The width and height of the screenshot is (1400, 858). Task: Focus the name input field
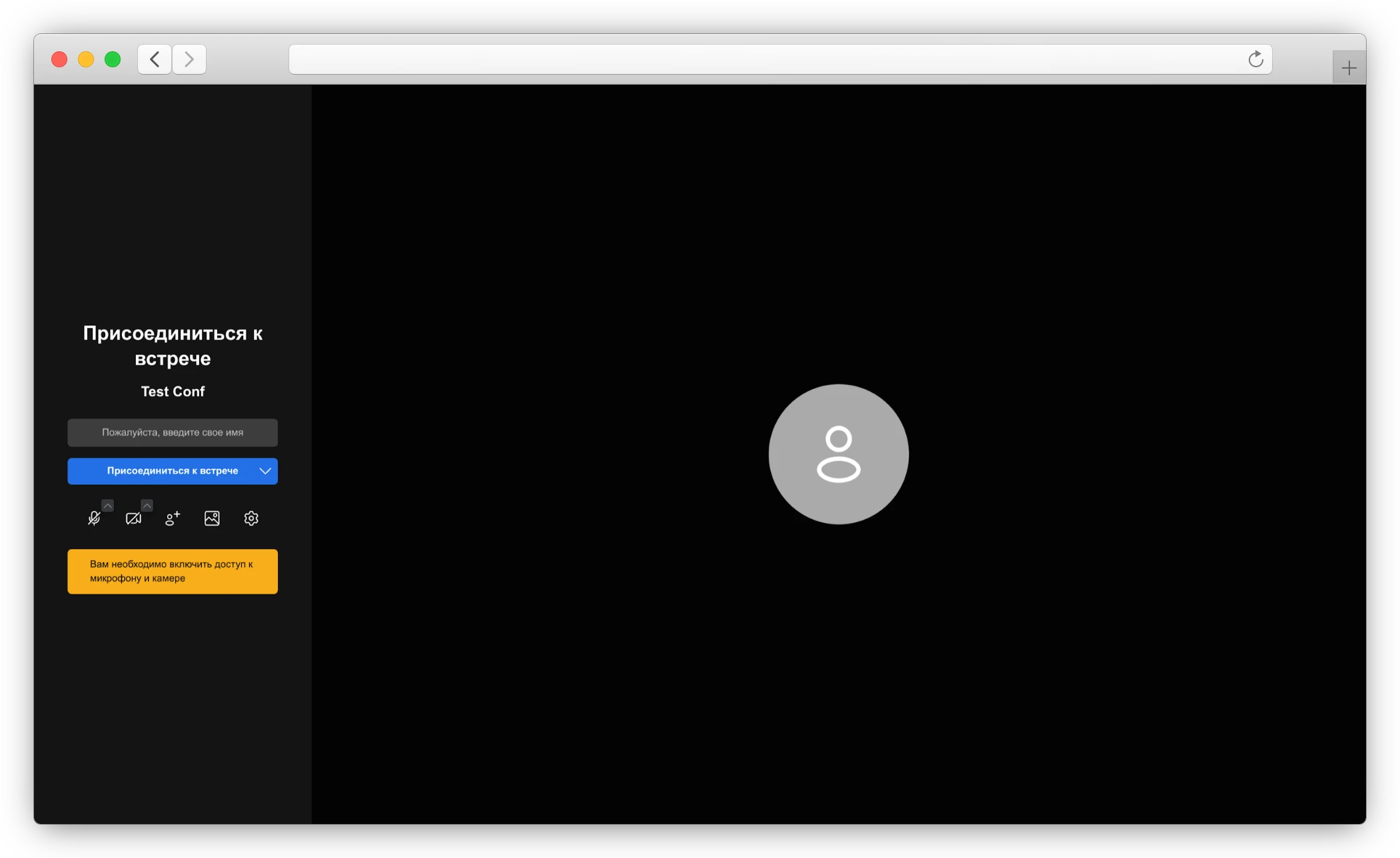[x=173, y=432]
